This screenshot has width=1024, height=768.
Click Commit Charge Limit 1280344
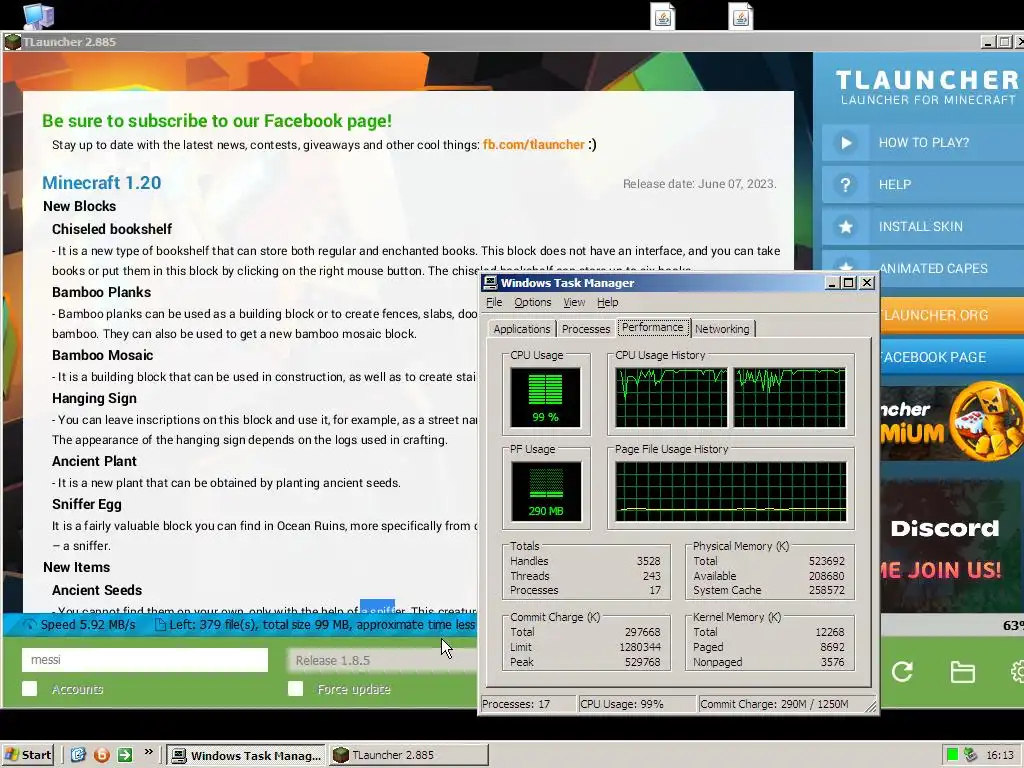coord(640,647)
